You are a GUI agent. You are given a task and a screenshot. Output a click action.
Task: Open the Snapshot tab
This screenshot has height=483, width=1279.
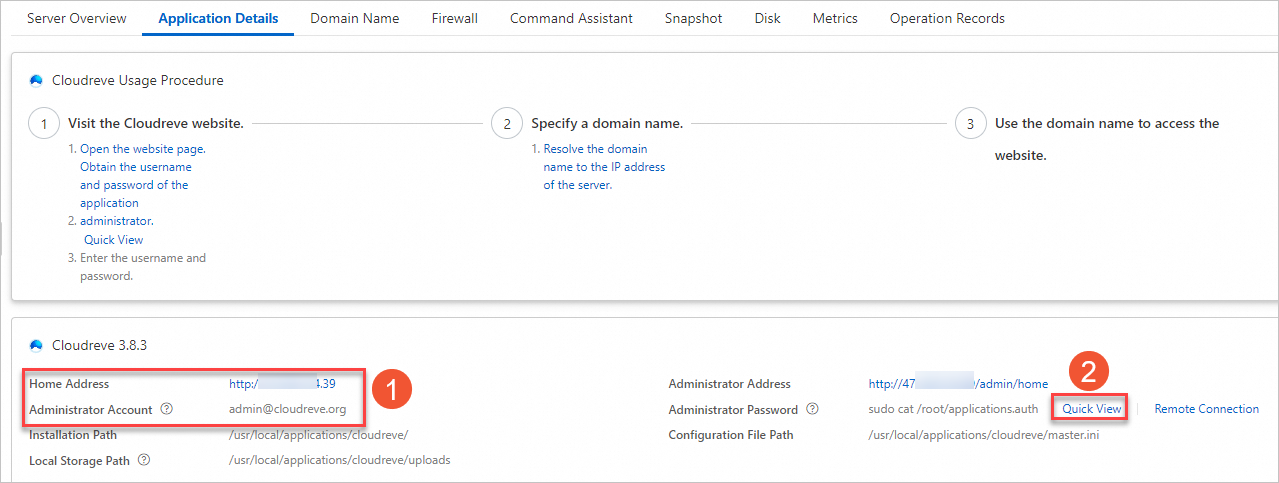[693, 18]
